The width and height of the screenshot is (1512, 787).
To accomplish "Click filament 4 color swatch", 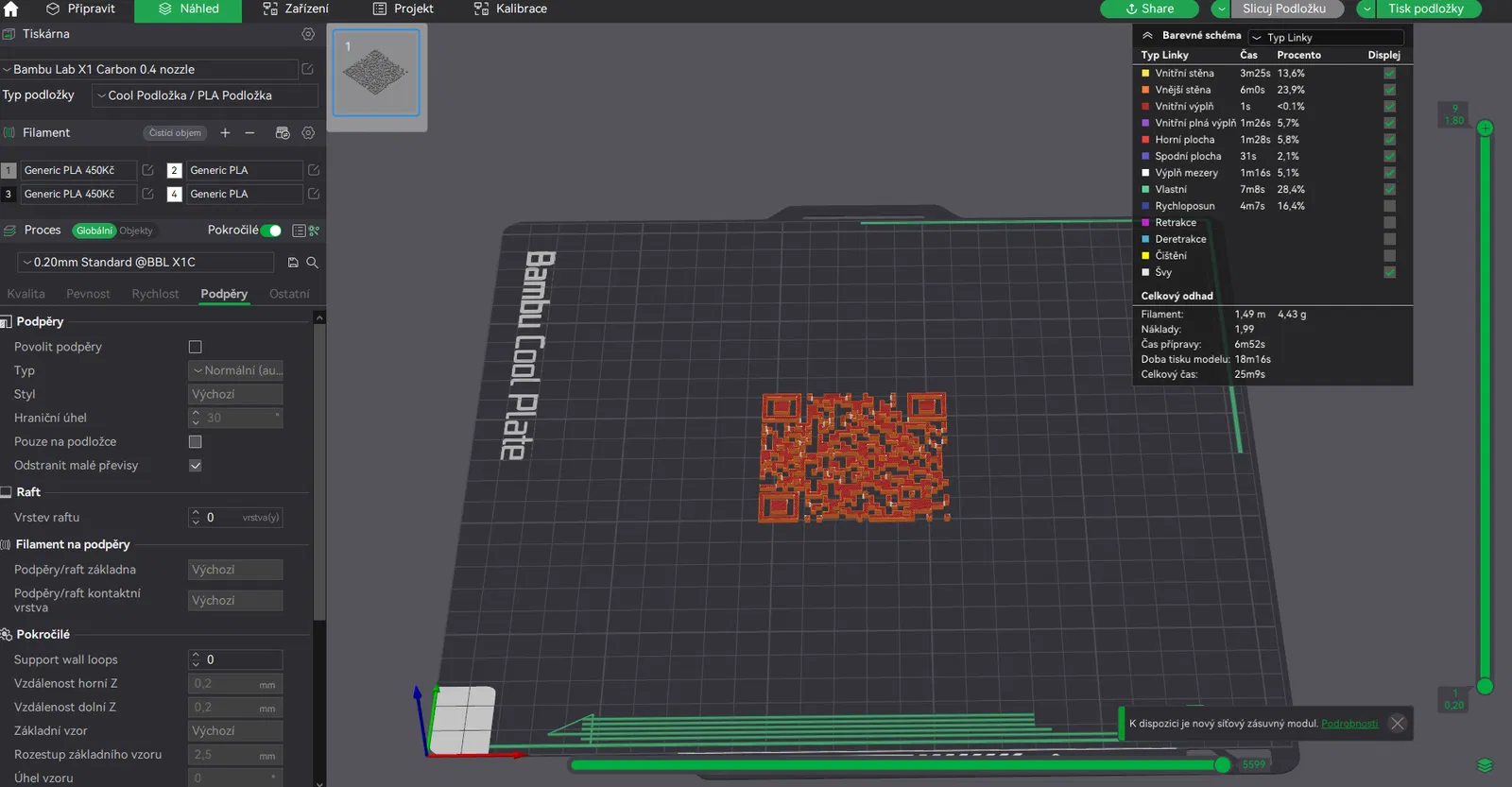I will (x=174, y=194).
